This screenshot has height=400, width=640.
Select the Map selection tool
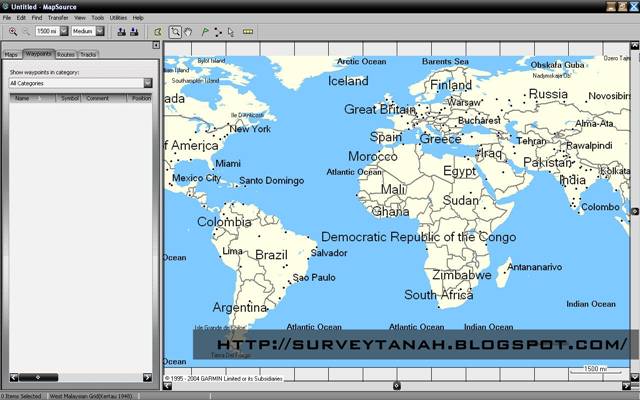[158, 31]
